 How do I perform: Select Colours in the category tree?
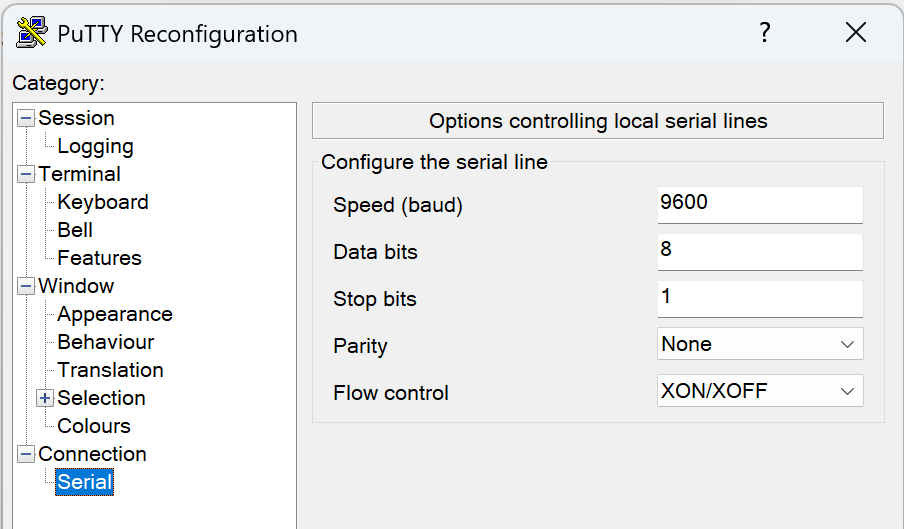coord(94,426)
